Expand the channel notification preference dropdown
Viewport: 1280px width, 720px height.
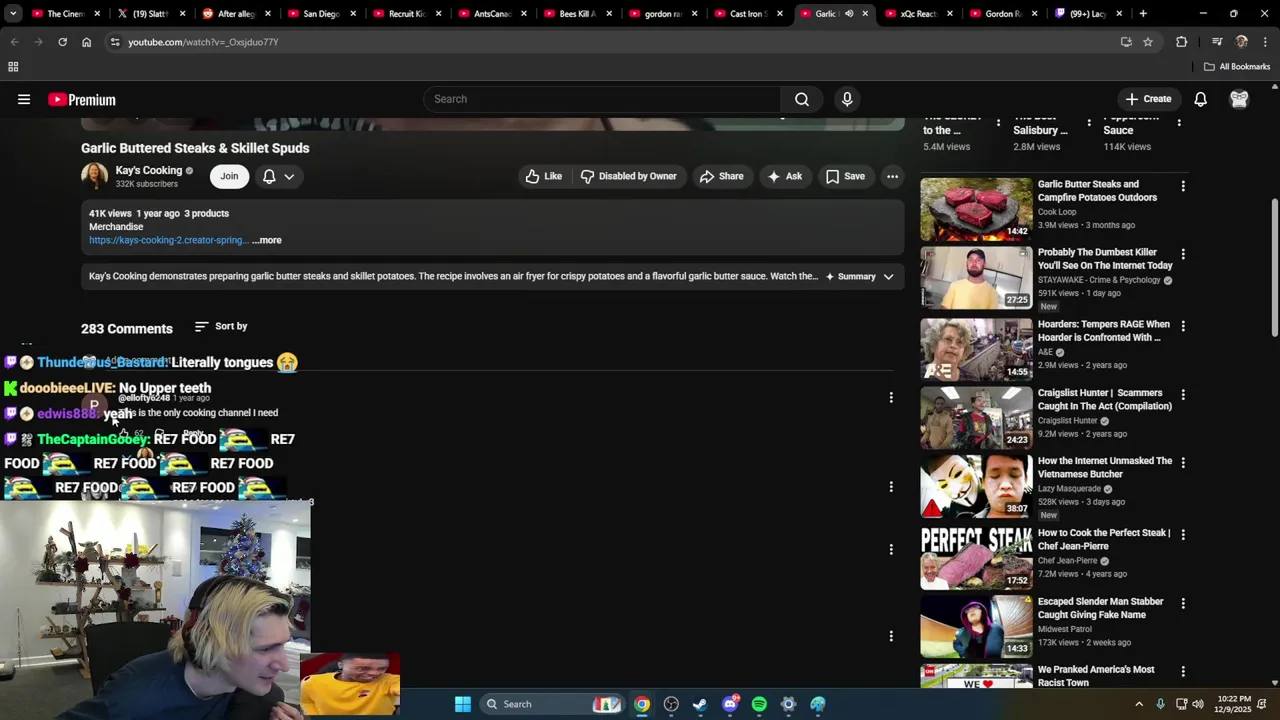pyautogui.click(x=279, y=176)
